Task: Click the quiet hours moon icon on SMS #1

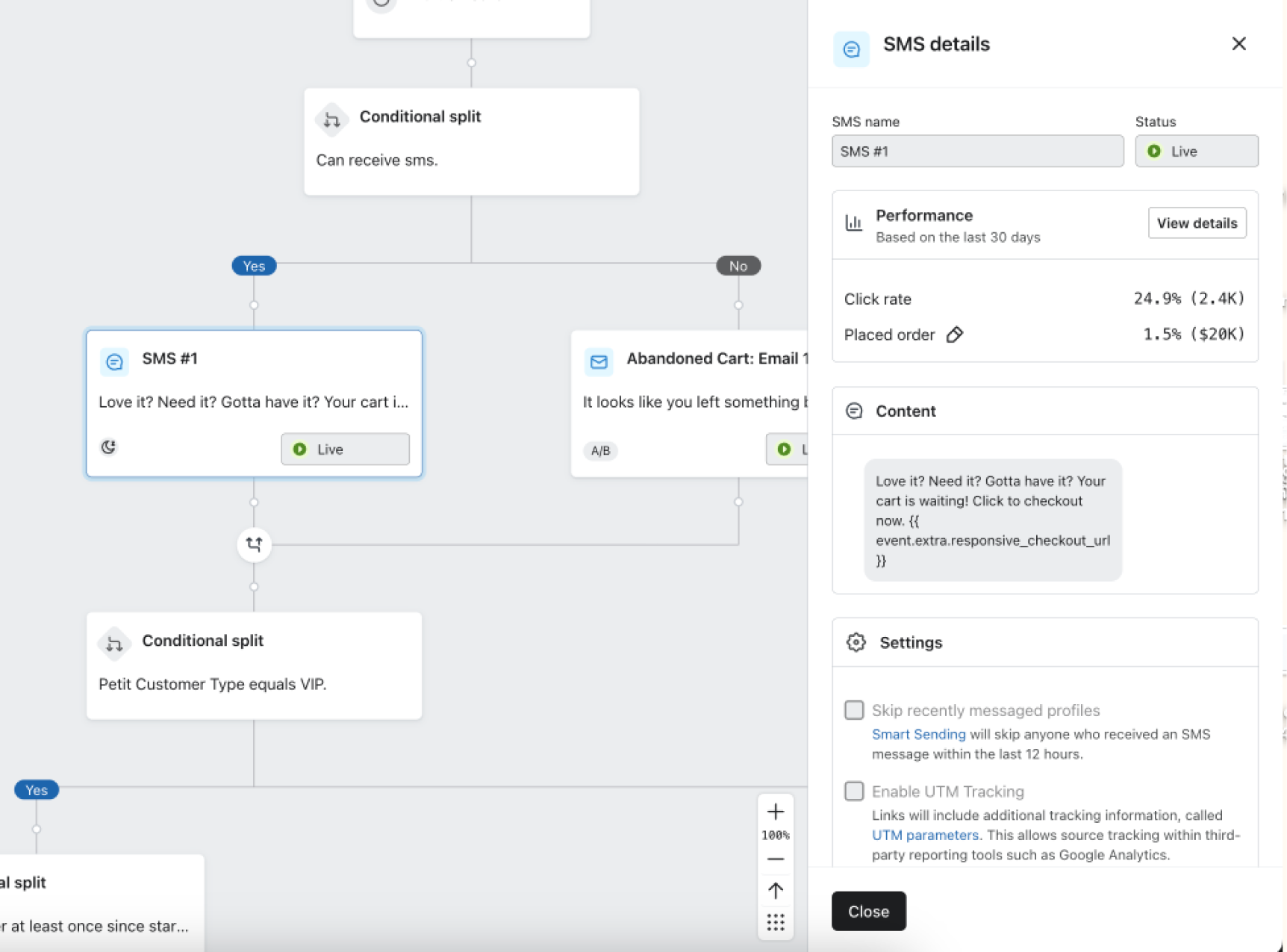Action: click(108, 447)
